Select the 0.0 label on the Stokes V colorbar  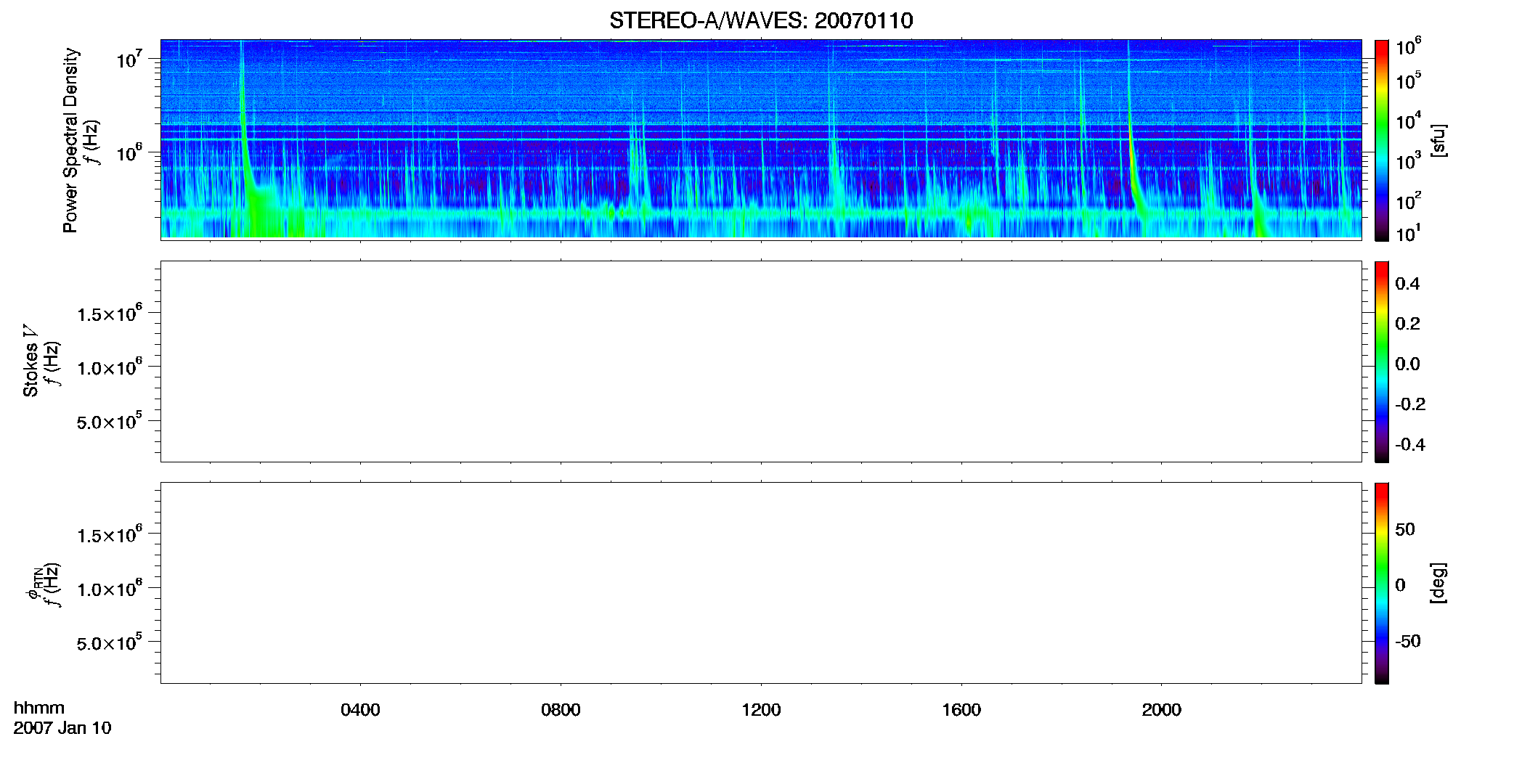click(x=1407, y=364)
